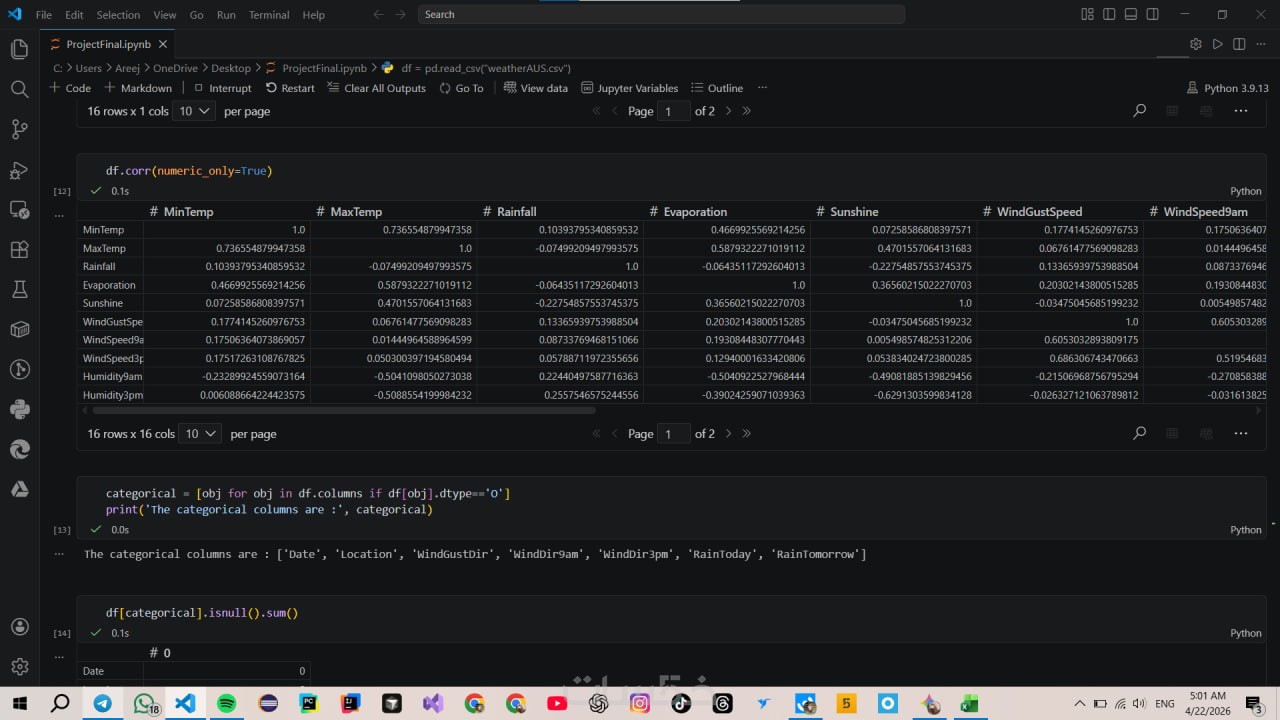Click search icon in 16 rows x 16 cols table

pos(1139,433)
